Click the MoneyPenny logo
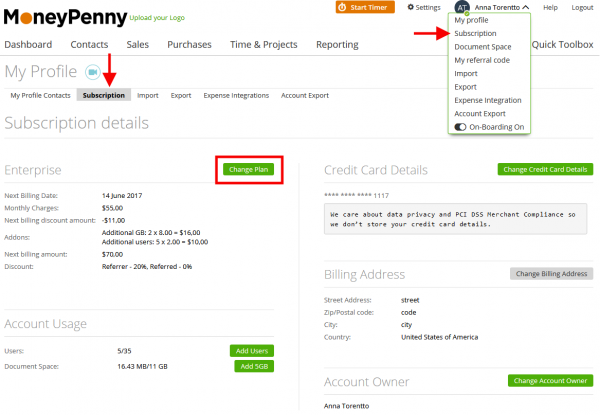The height and width of the screenshot is (415, 600). click(x=65, y=18)
